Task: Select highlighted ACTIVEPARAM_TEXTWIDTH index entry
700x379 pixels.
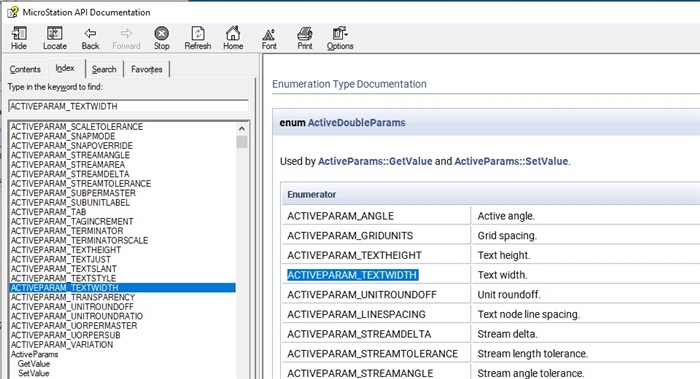Action: tap(123, 287)
